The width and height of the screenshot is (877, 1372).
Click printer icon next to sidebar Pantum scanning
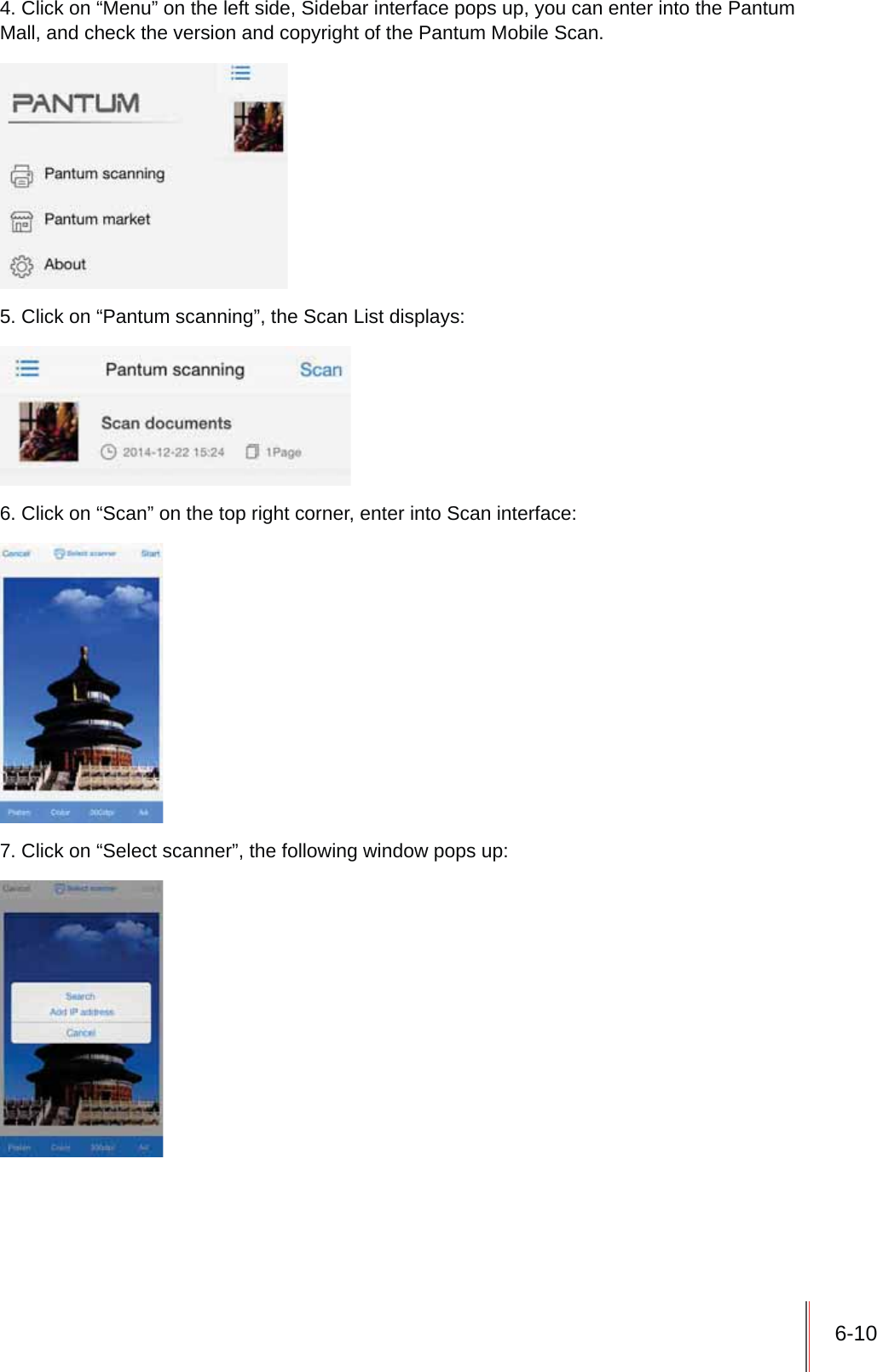tap(22, 176)
